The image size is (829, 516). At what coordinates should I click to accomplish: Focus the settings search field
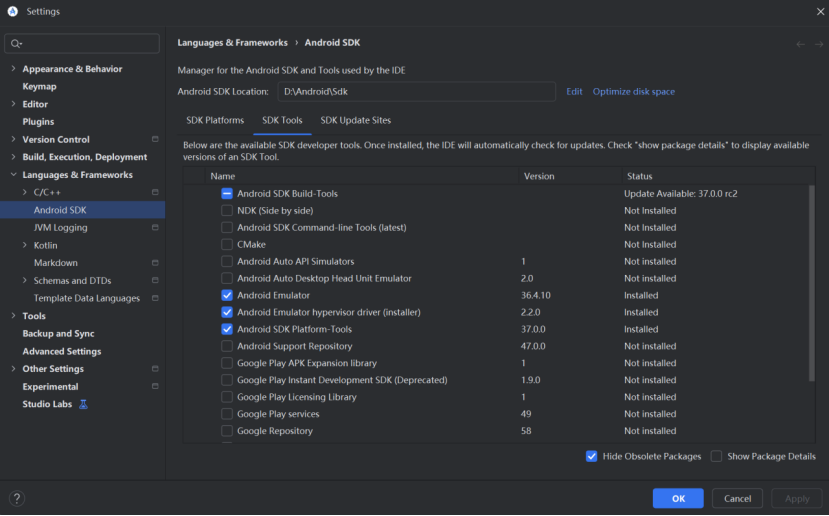(82, 43)
